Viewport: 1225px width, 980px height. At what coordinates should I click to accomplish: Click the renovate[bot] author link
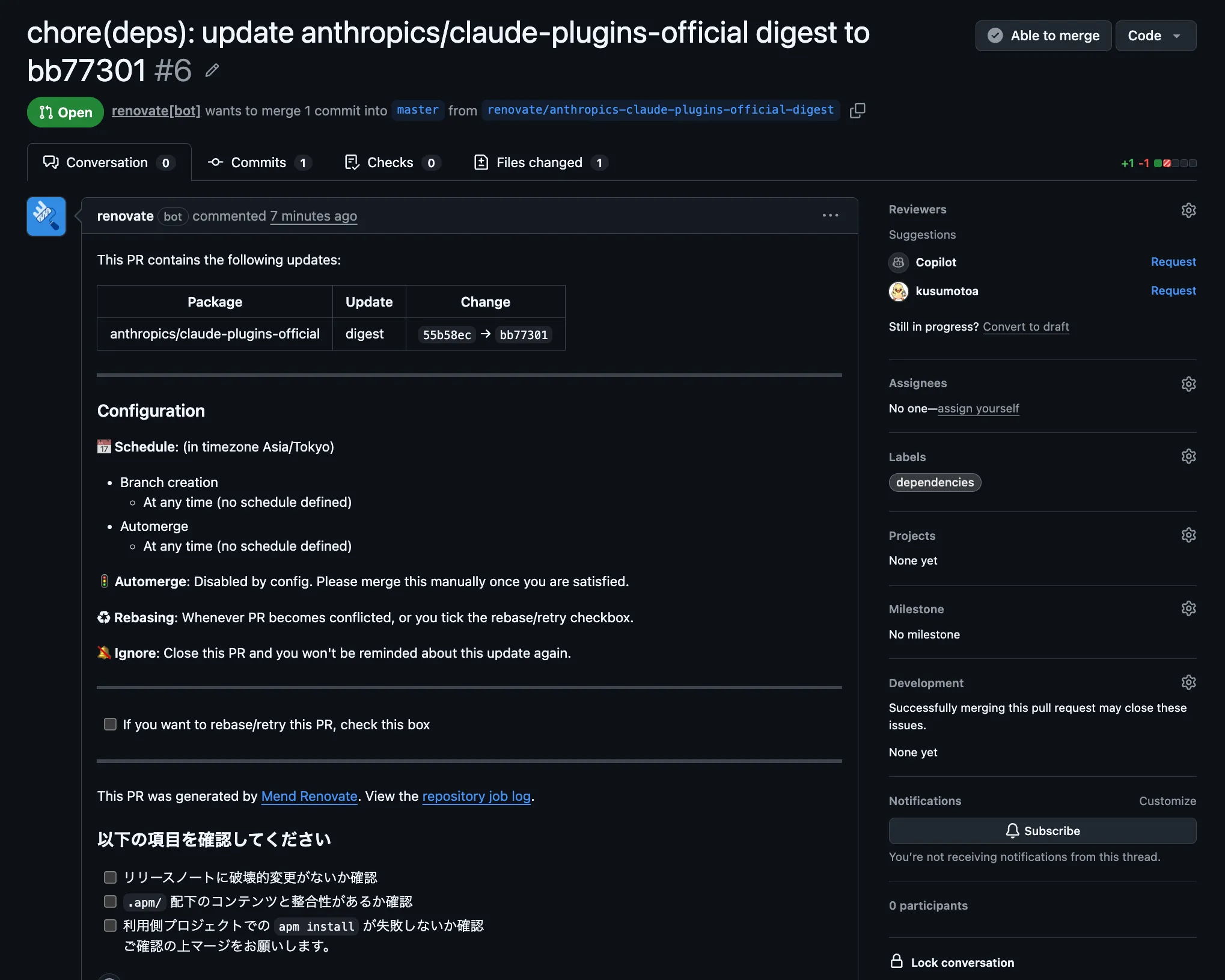156,111
